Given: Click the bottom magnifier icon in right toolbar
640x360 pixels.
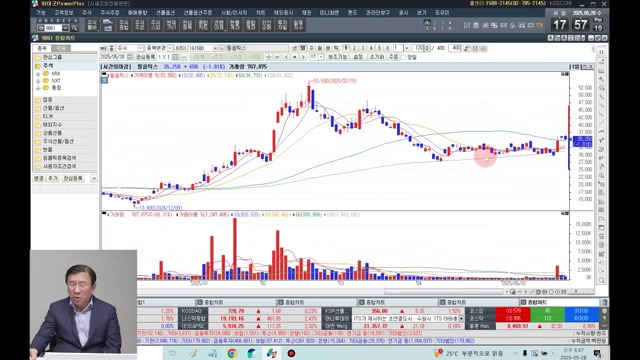Looking at the screenshot, I should 602,280.
